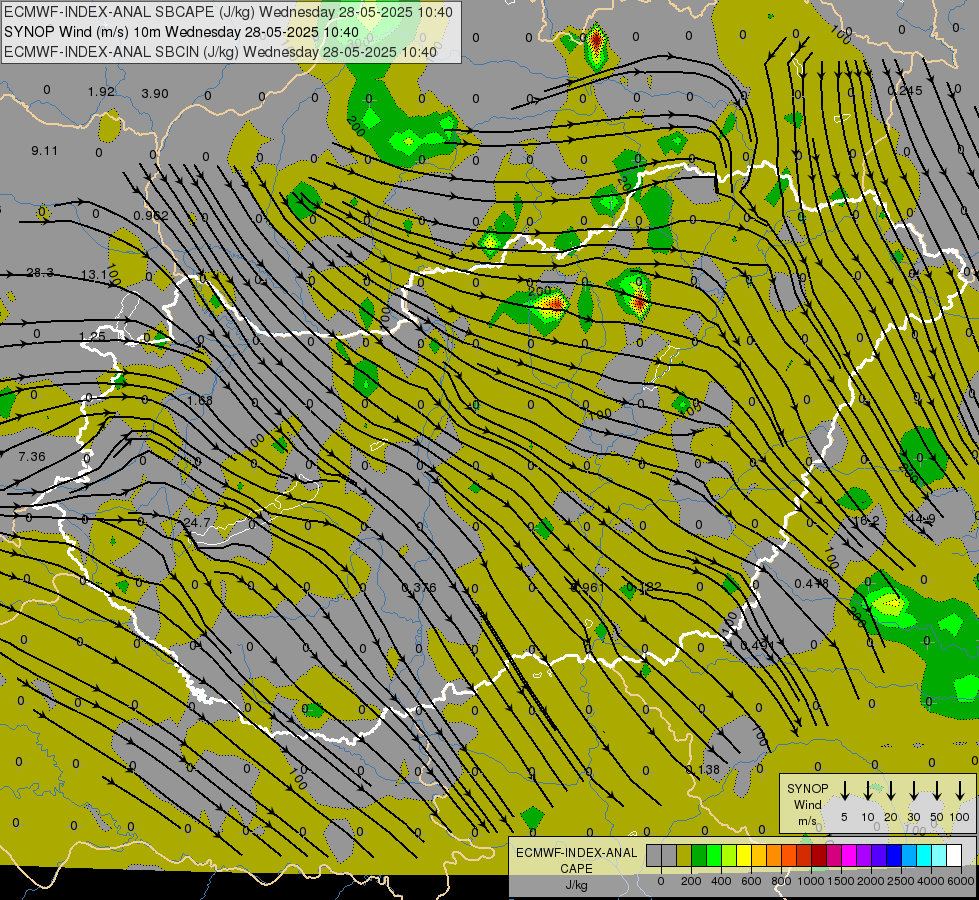The height and width of the screenshot is (900, 979).
Task: Select the bright magenta CAPE legend swatch
Action: click(x=849, y=855)
